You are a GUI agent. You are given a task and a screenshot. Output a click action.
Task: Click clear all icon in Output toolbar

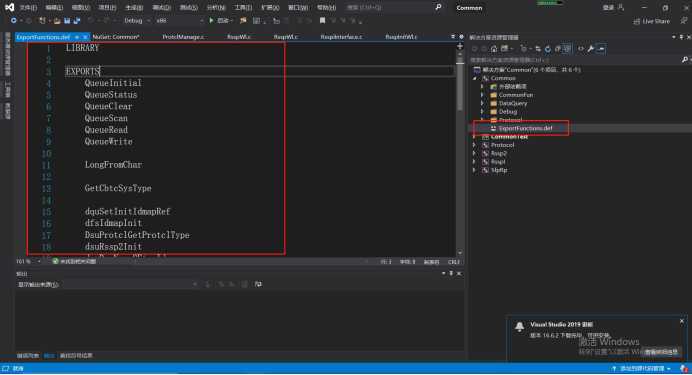click(x=244, y=284)
